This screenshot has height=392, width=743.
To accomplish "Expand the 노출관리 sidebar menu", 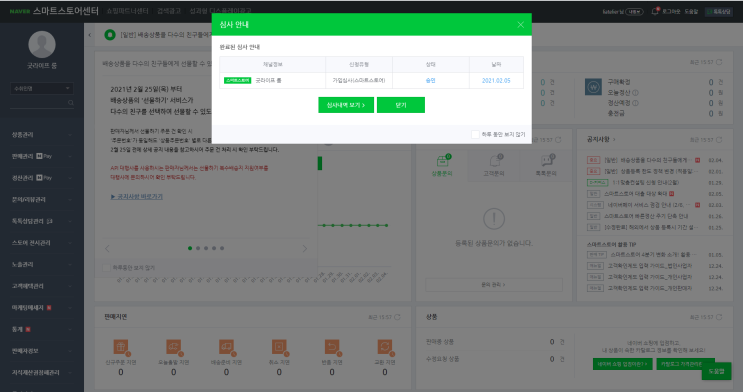I will pyautogui.click(x=42, y=264).
